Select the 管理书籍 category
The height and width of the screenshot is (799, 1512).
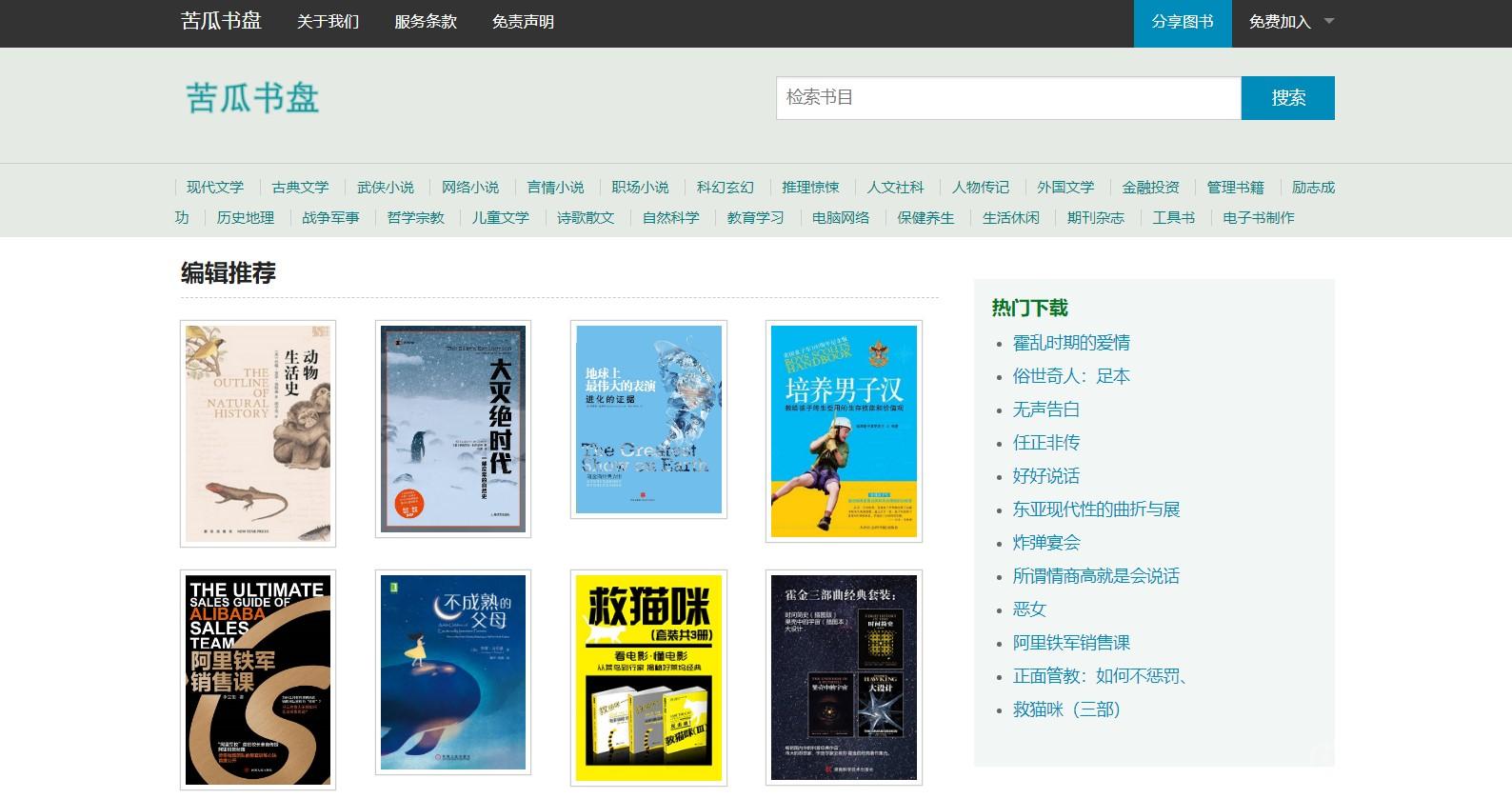coord(1235,188)
